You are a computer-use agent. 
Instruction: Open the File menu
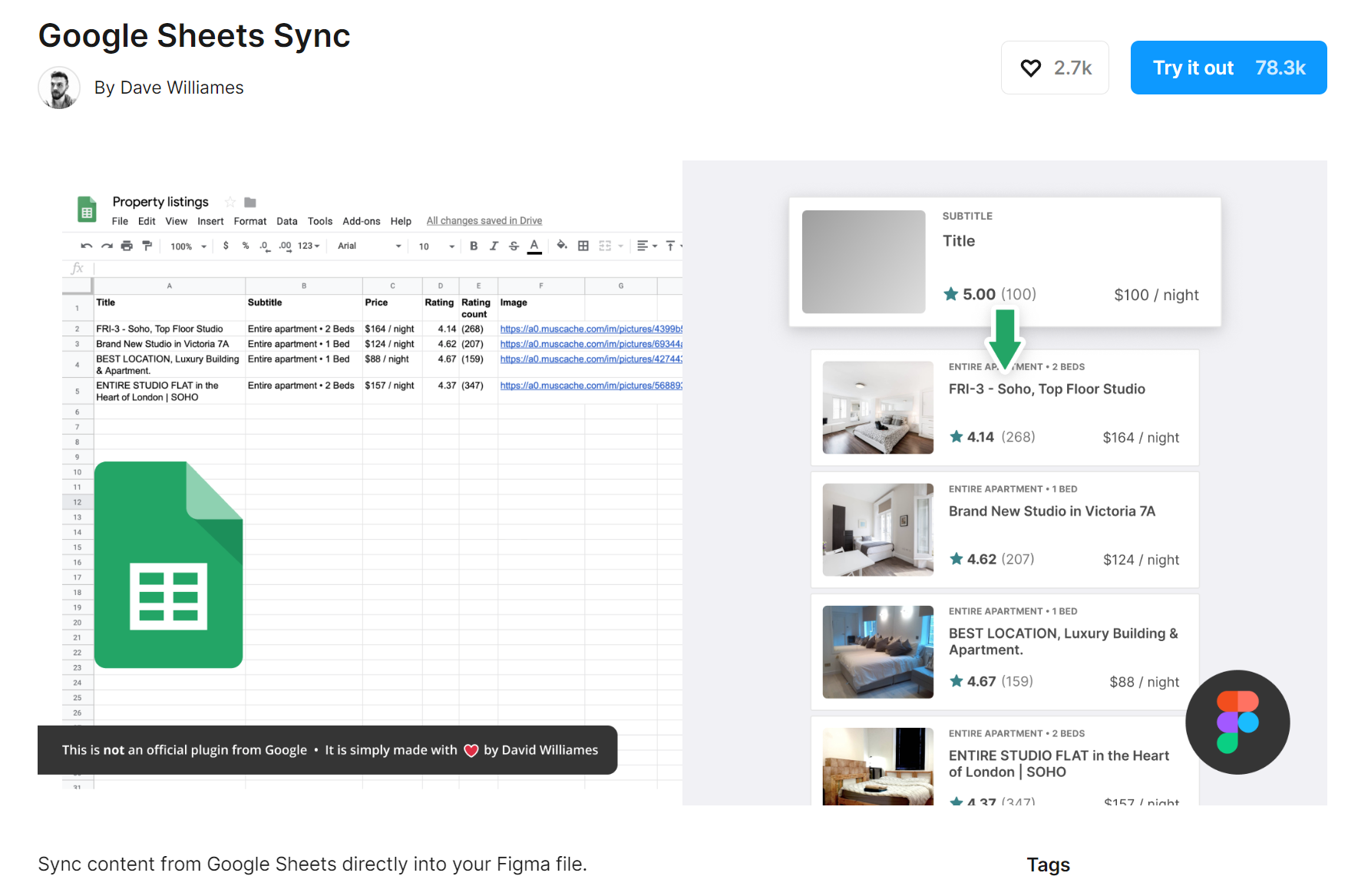tap(120, 221)
